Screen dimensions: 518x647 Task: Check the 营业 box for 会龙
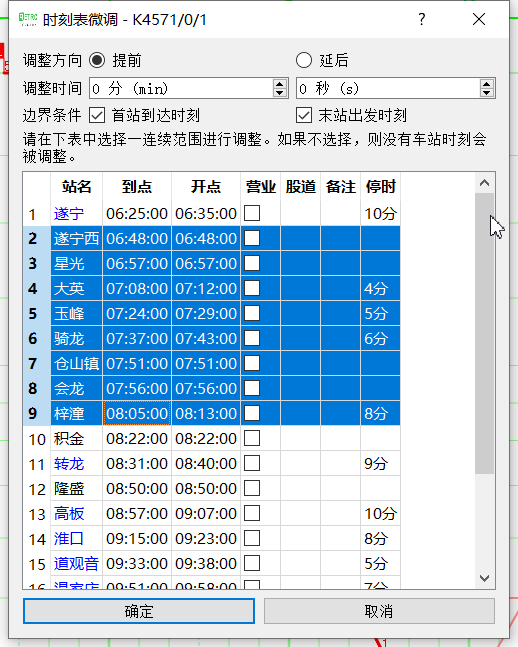[252, 388]
